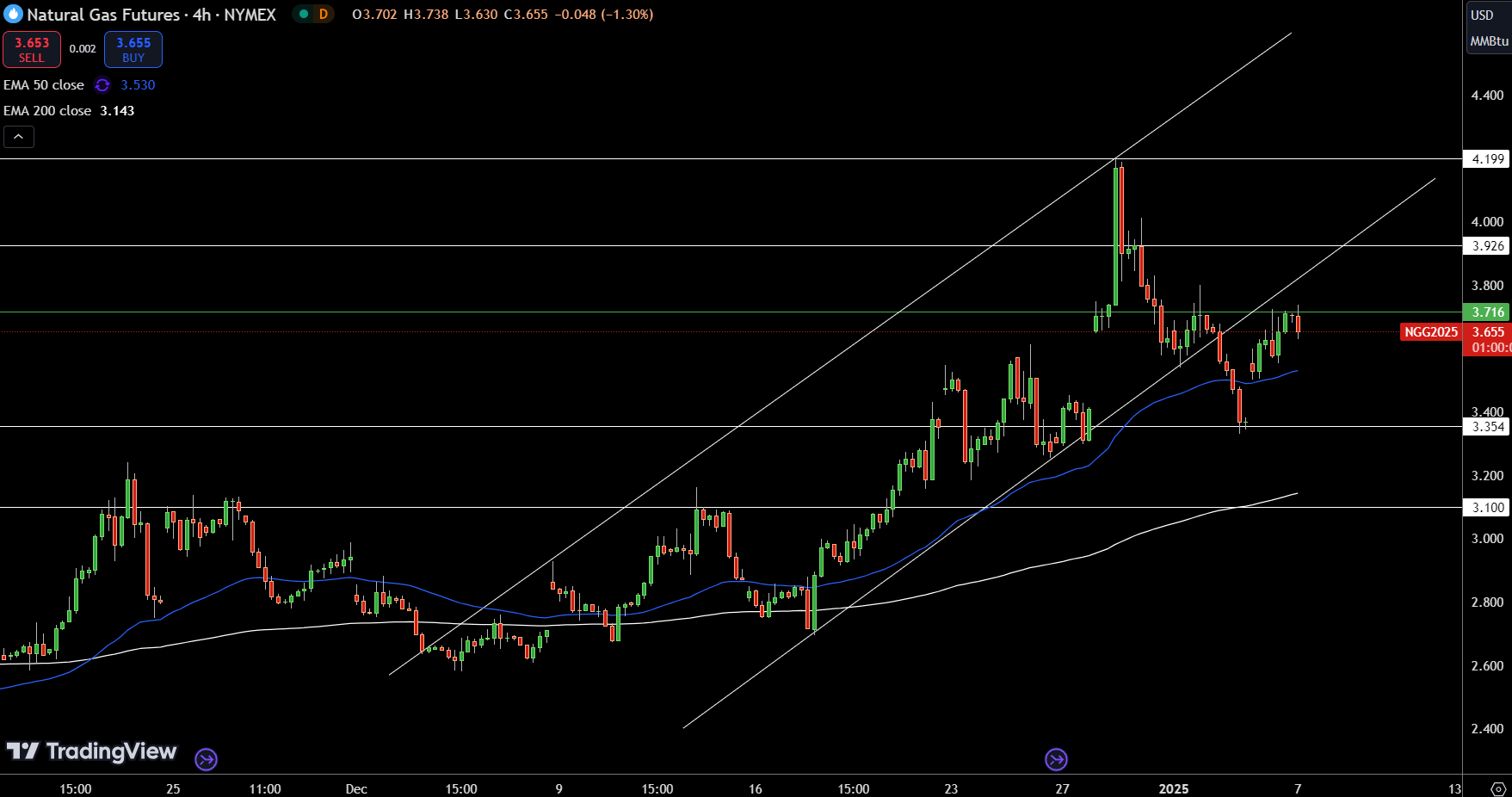Click the 3.655 BUY button
The width and height of the screenshot is (1512, 797).
click(x=133, y=50)
